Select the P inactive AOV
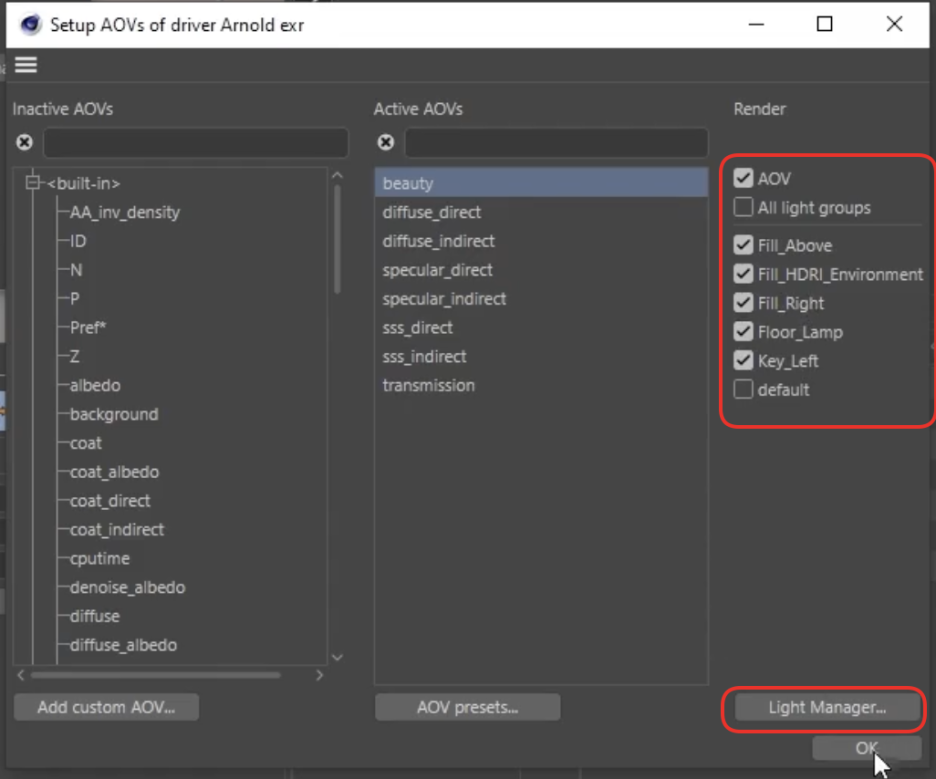The height and width of the screenshot is (779, 936). [x=75, y=298]
